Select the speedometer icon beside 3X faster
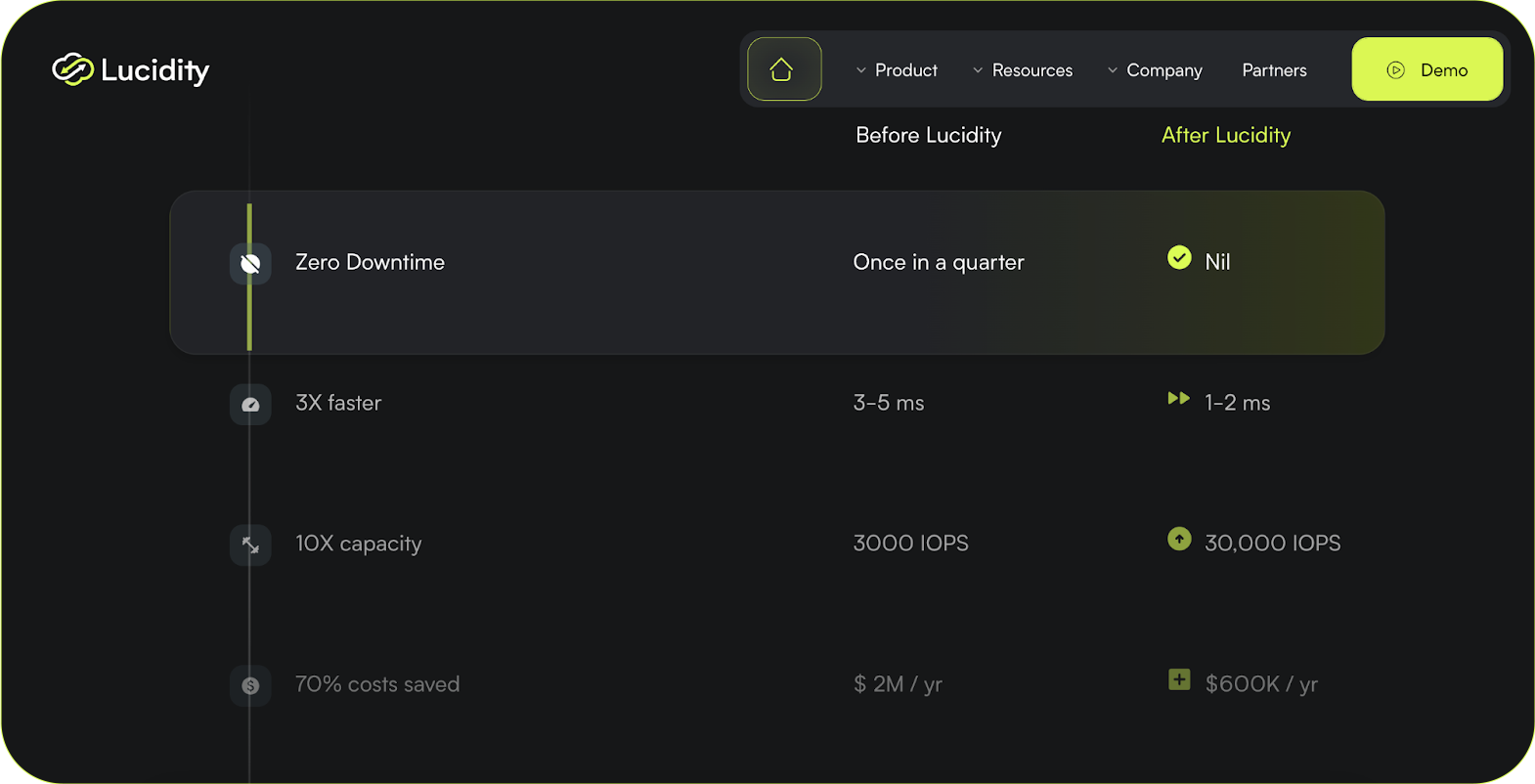This screenshot has width=1535, height=784. pos(250,404)
